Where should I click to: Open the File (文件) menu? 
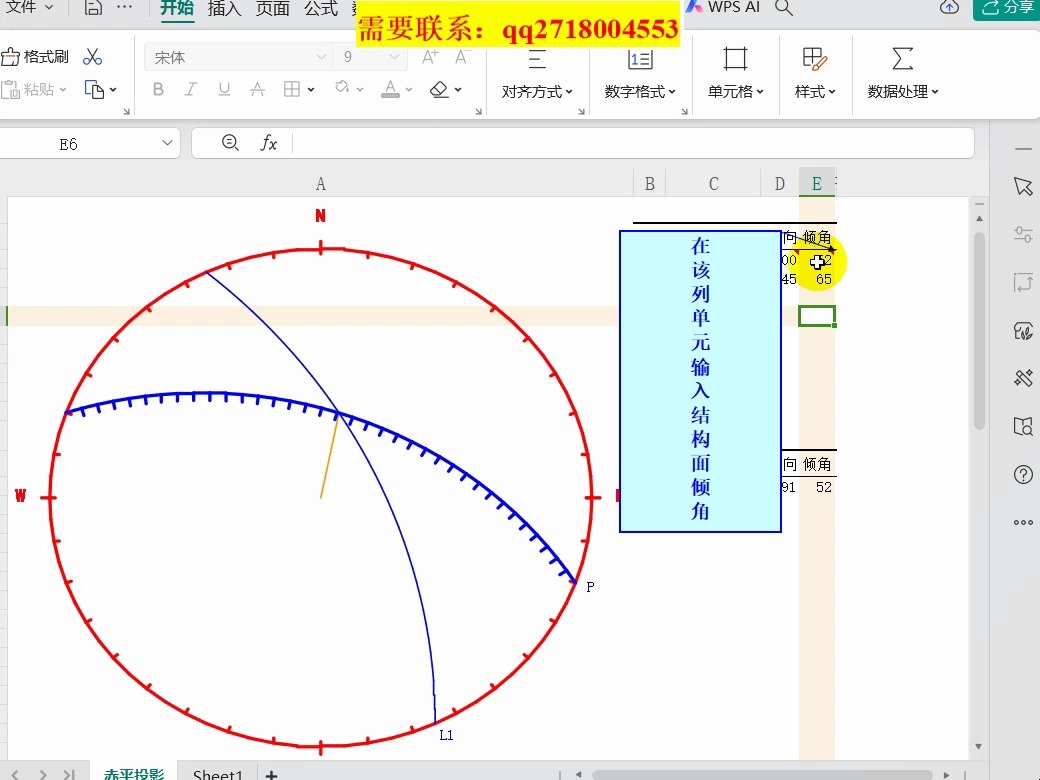tap(28, 7)
